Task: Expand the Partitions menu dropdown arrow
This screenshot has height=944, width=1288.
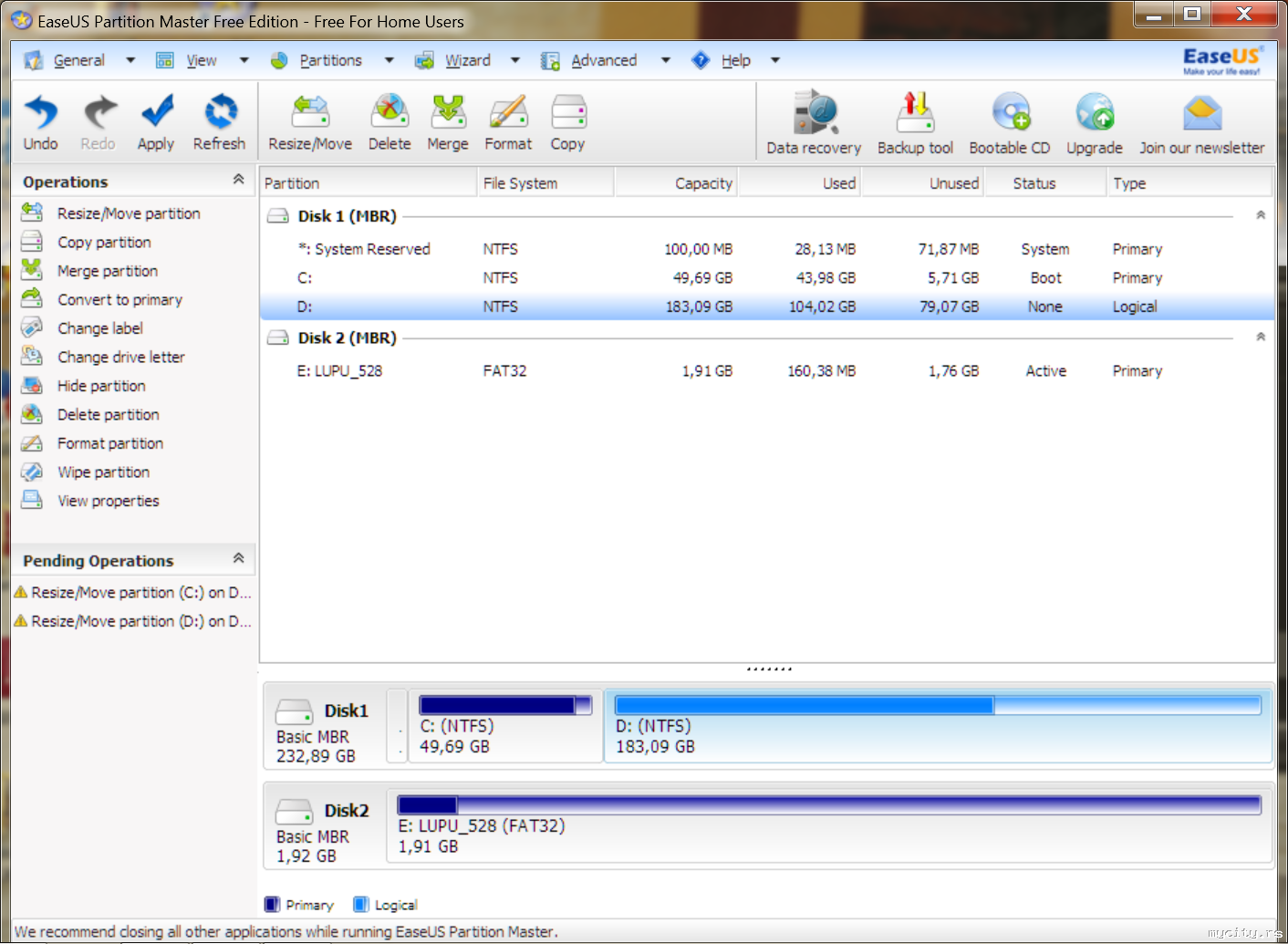Action: pyautogui.click(x=389, y=60)
